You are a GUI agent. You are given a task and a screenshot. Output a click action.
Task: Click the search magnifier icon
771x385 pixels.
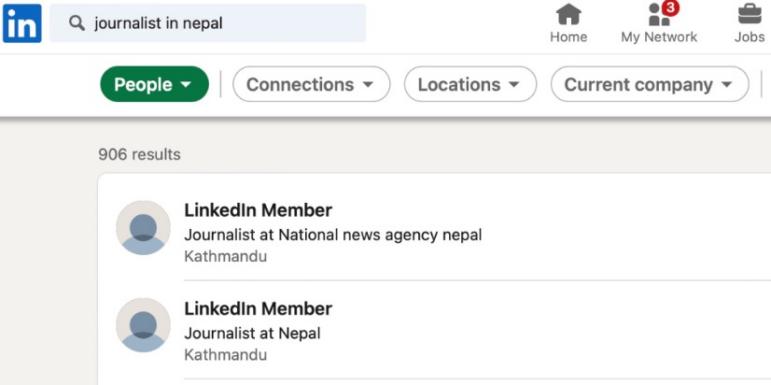[77, 23]
